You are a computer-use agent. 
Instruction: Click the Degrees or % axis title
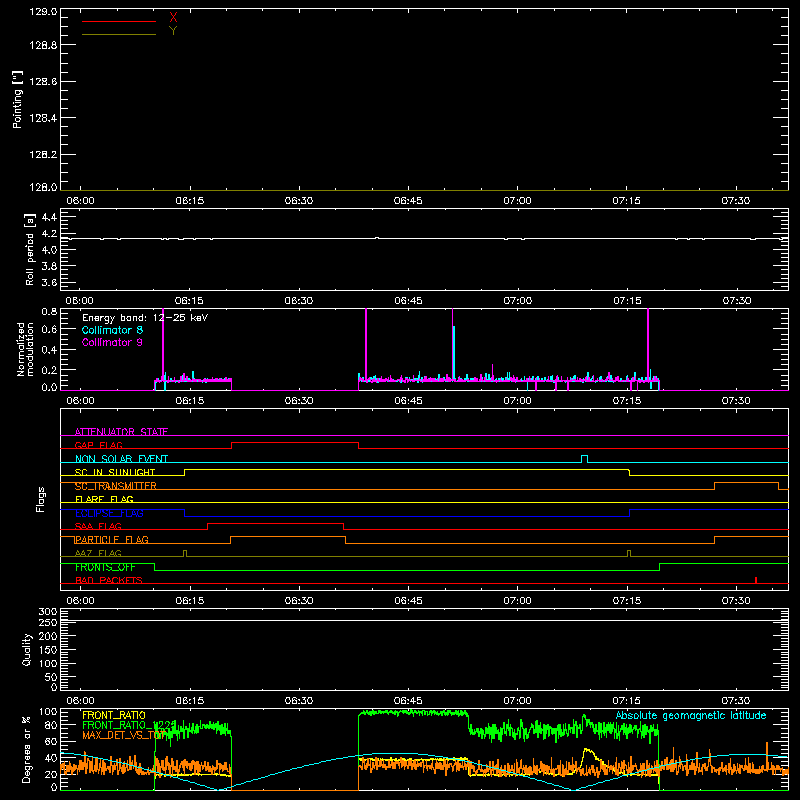tap(26, 749)
